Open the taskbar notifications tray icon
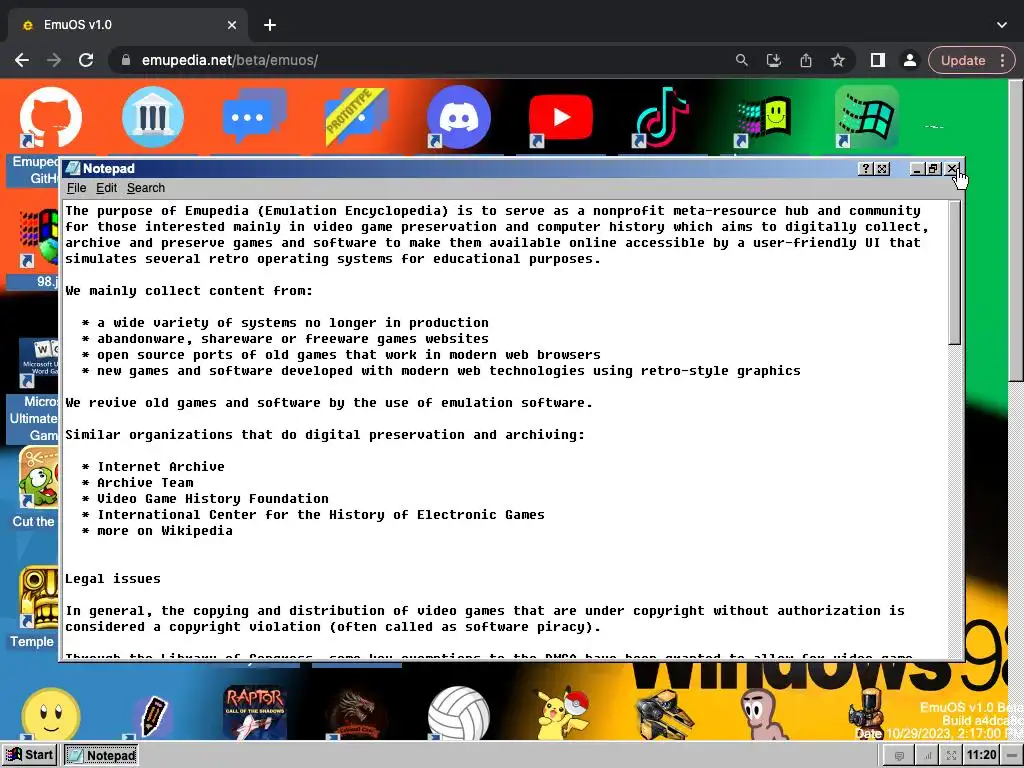 pos(899,756)
